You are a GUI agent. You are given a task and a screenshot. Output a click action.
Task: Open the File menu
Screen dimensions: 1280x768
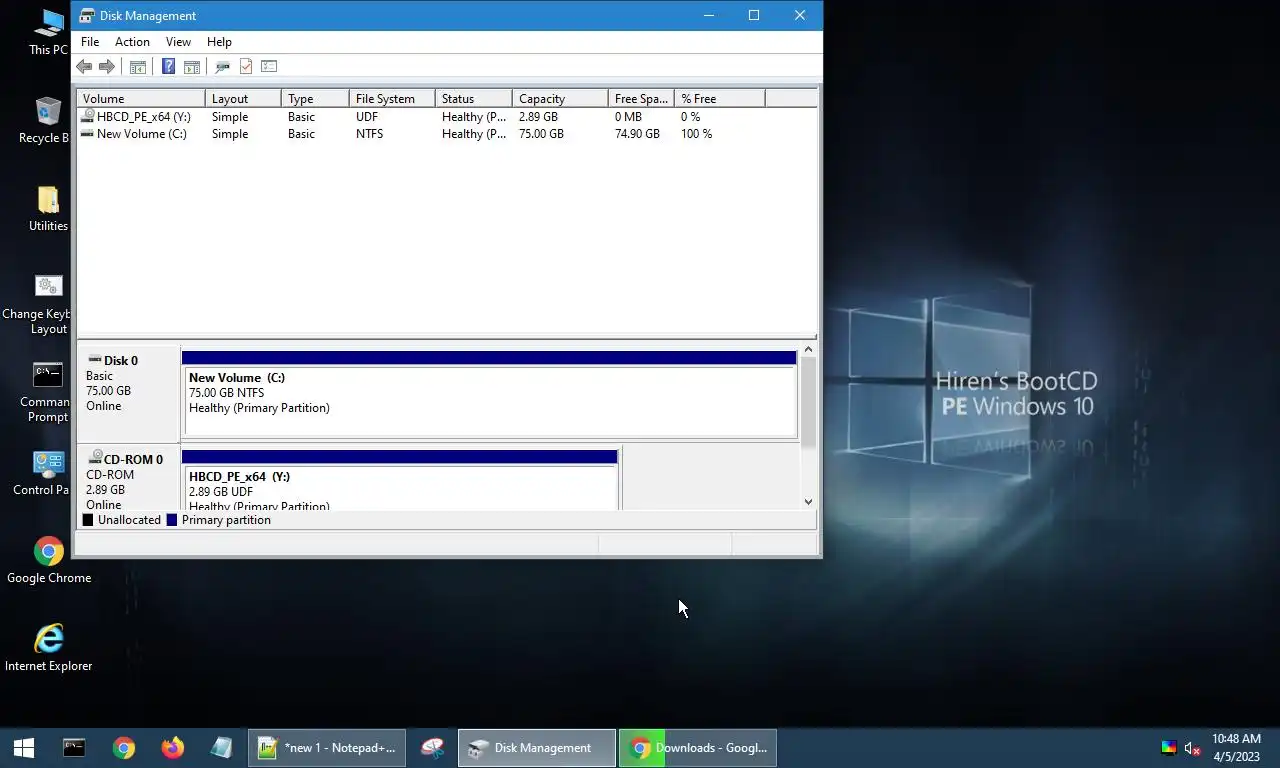(90, 42)
